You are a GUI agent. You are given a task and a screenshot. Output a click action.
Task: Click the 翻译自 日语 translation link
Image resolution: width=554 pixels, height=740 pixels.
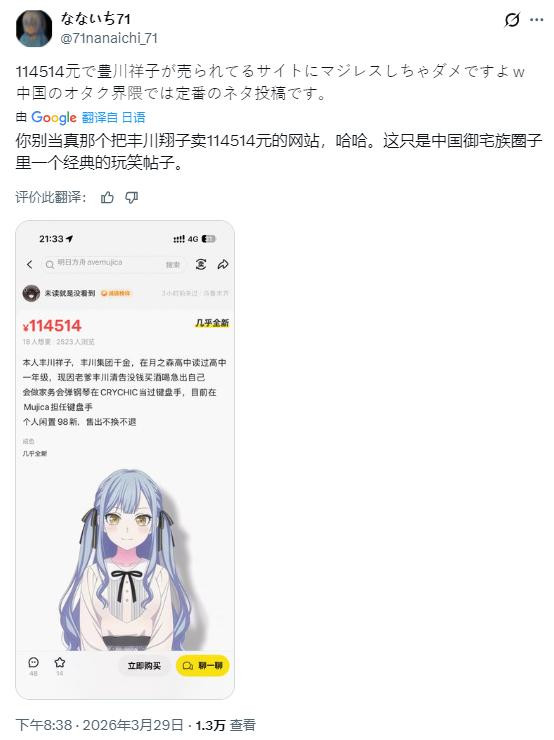pos(113,118)
